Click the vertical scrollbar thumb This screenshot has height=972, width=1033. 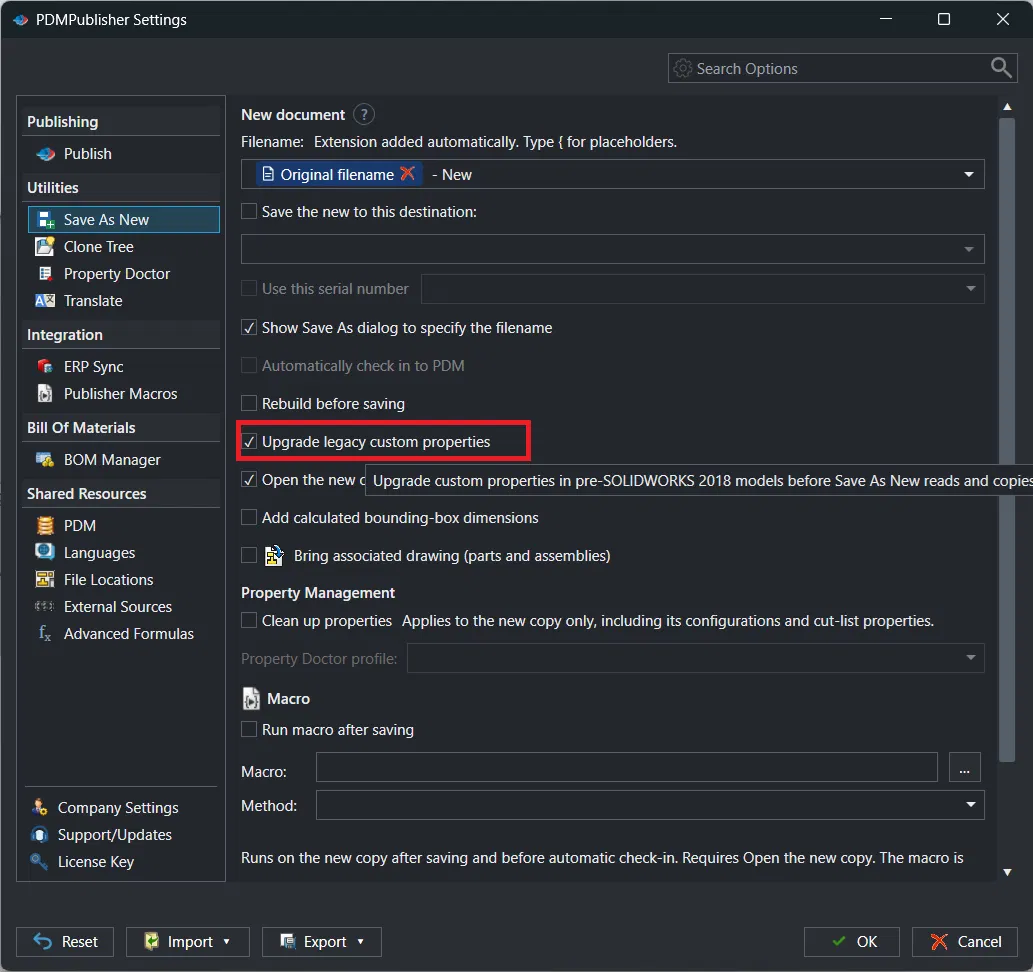[x=1006, y=440]
